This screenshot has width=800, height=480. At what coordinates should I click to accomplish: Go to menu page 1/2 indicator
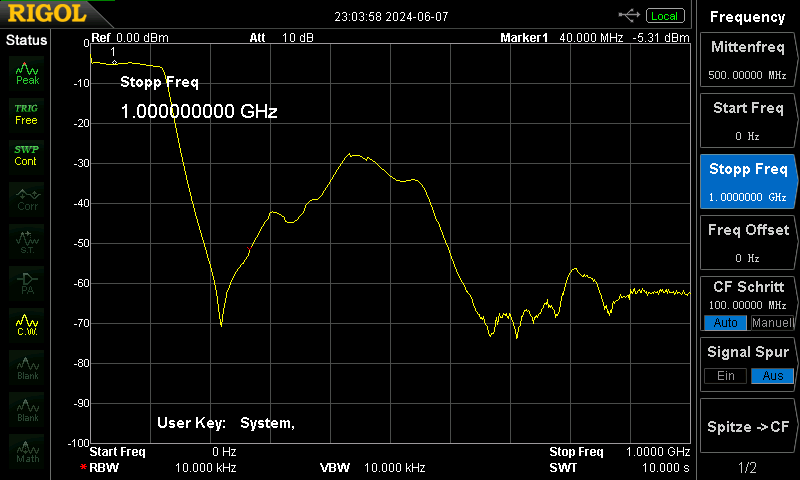(747, 467)
